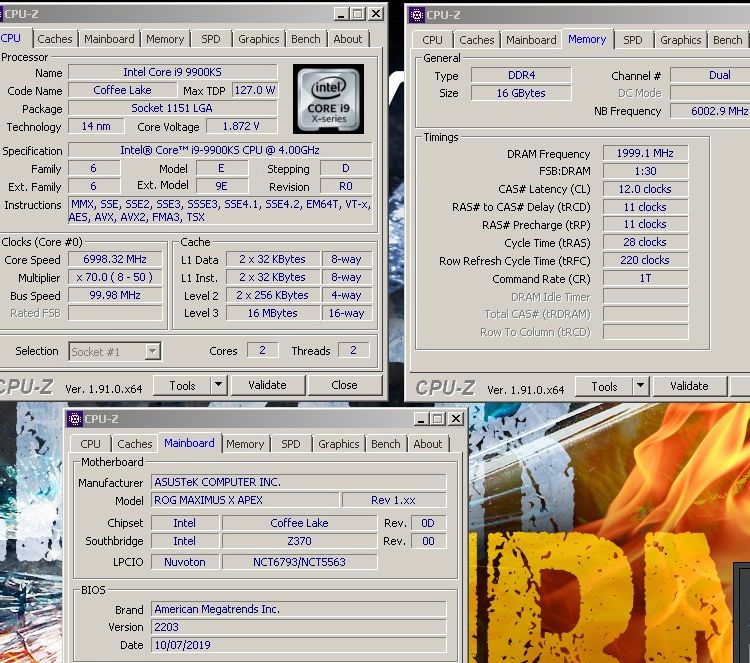Open the Bench tab in the CPU window
750x663 pixels.
306,39
